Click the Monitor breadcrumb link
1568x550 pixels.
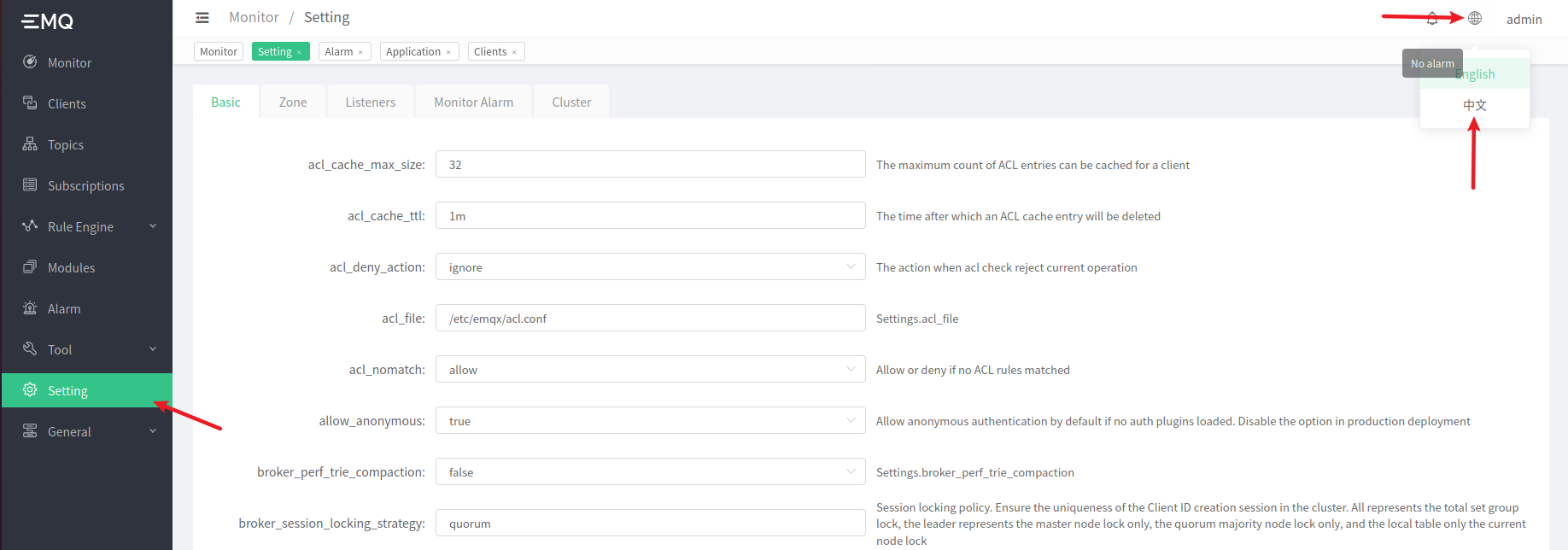tap(254, 17)
